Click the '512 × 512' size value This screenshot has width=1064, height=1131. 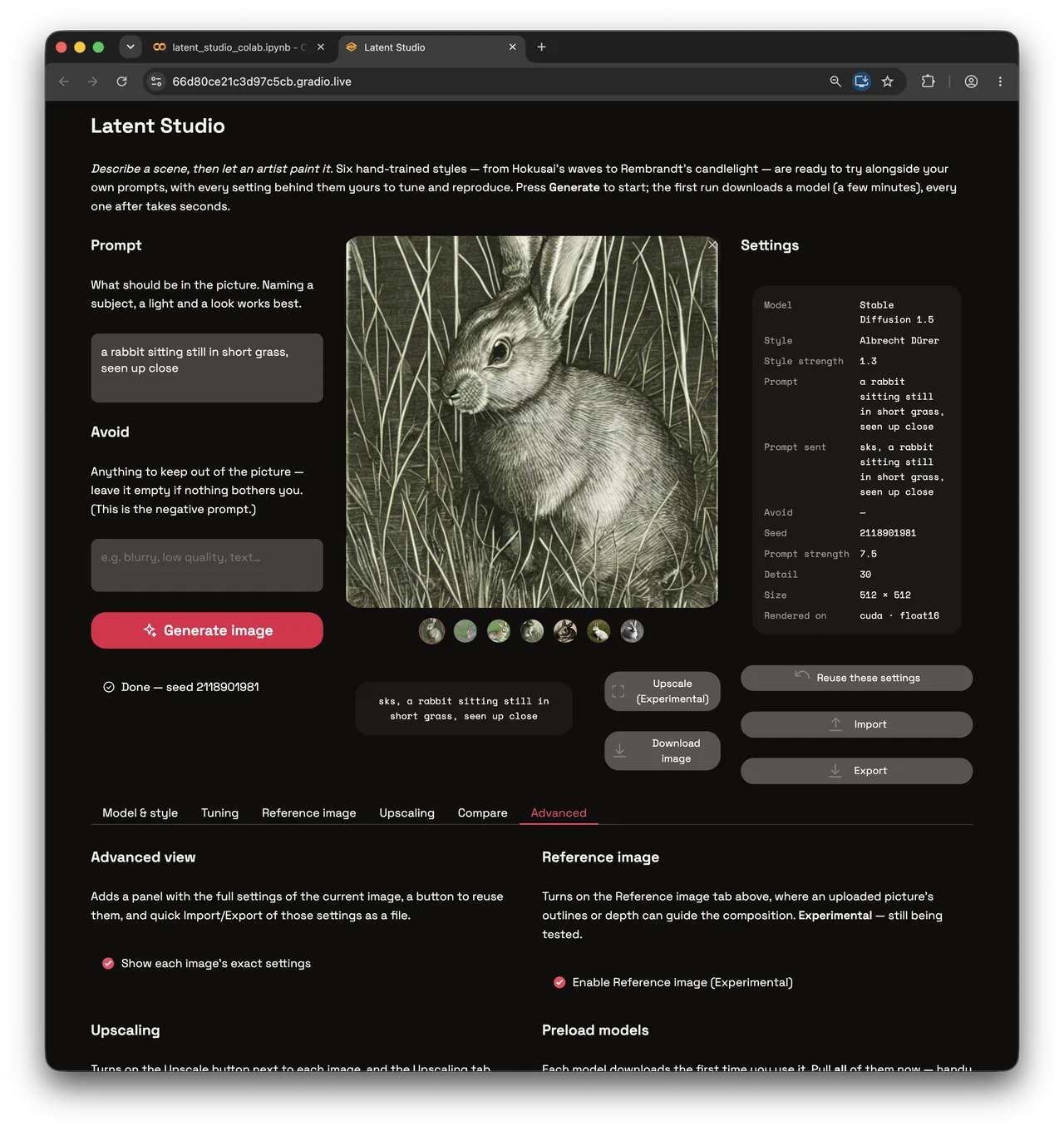(x=885, y=595)
